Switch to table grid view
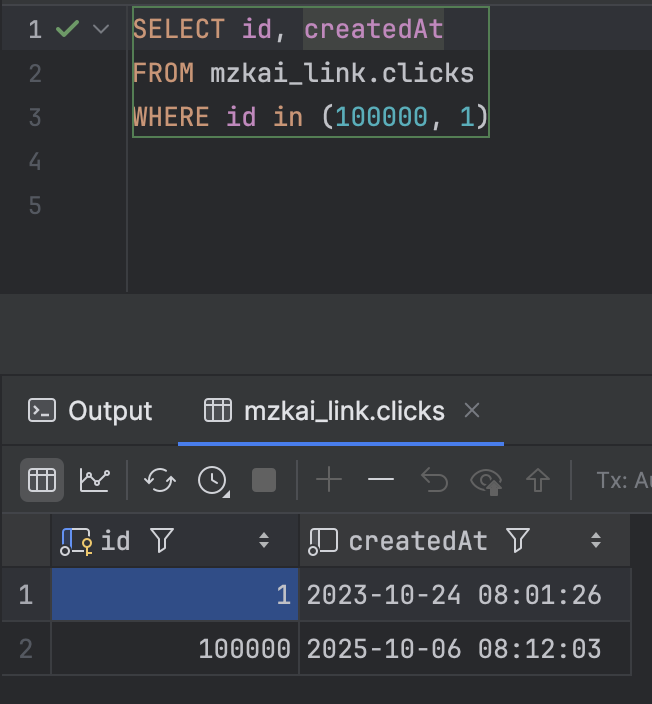 pyautogui.click(x=41, y=481)
